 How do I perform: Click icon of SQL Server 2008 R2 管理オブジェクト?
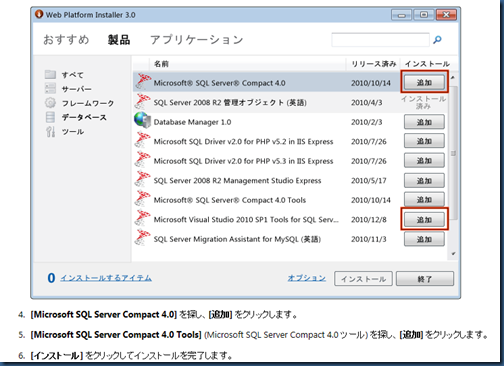pyautogui.click(x=143, y=101)
